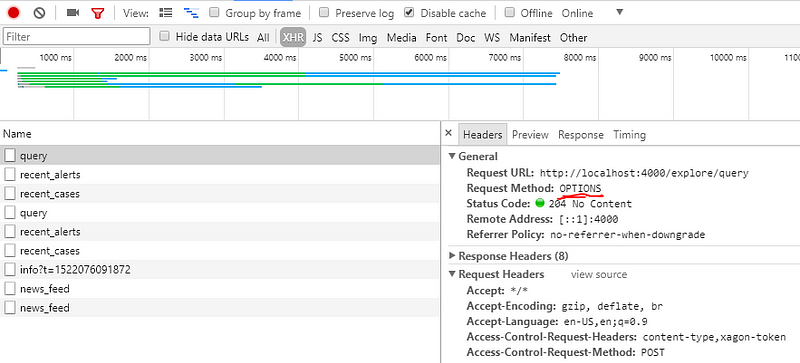Collapse the Request Headers section
The height and width of the screenshot is (363, 800).
pos(452,274)
